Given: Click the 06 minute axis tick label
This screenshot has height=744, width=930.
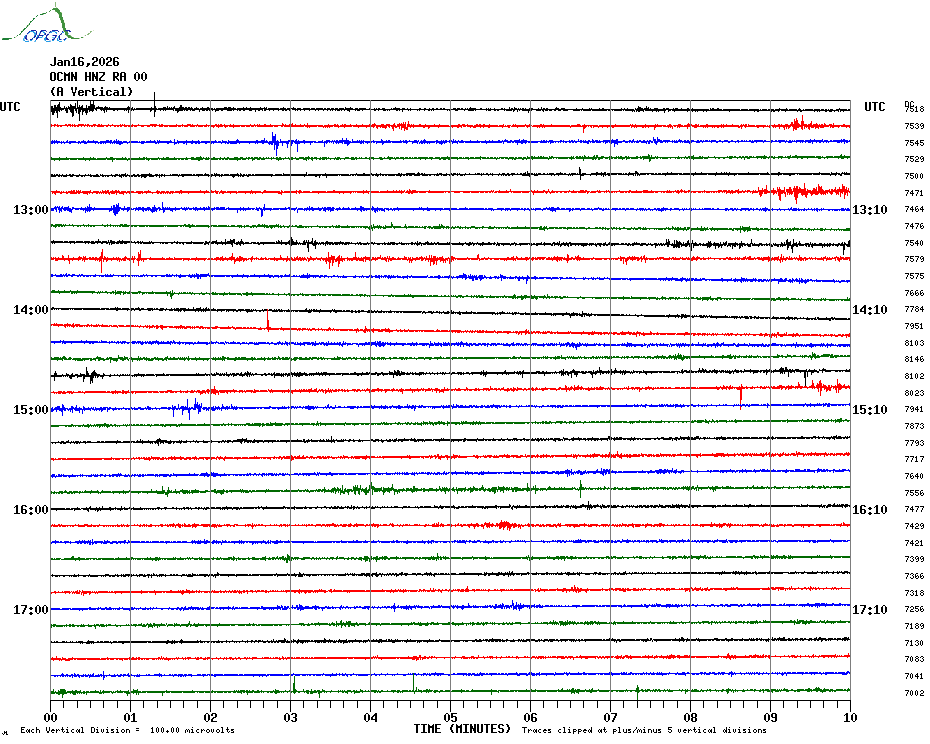Looking at the screenshot, I should point(531,717).
